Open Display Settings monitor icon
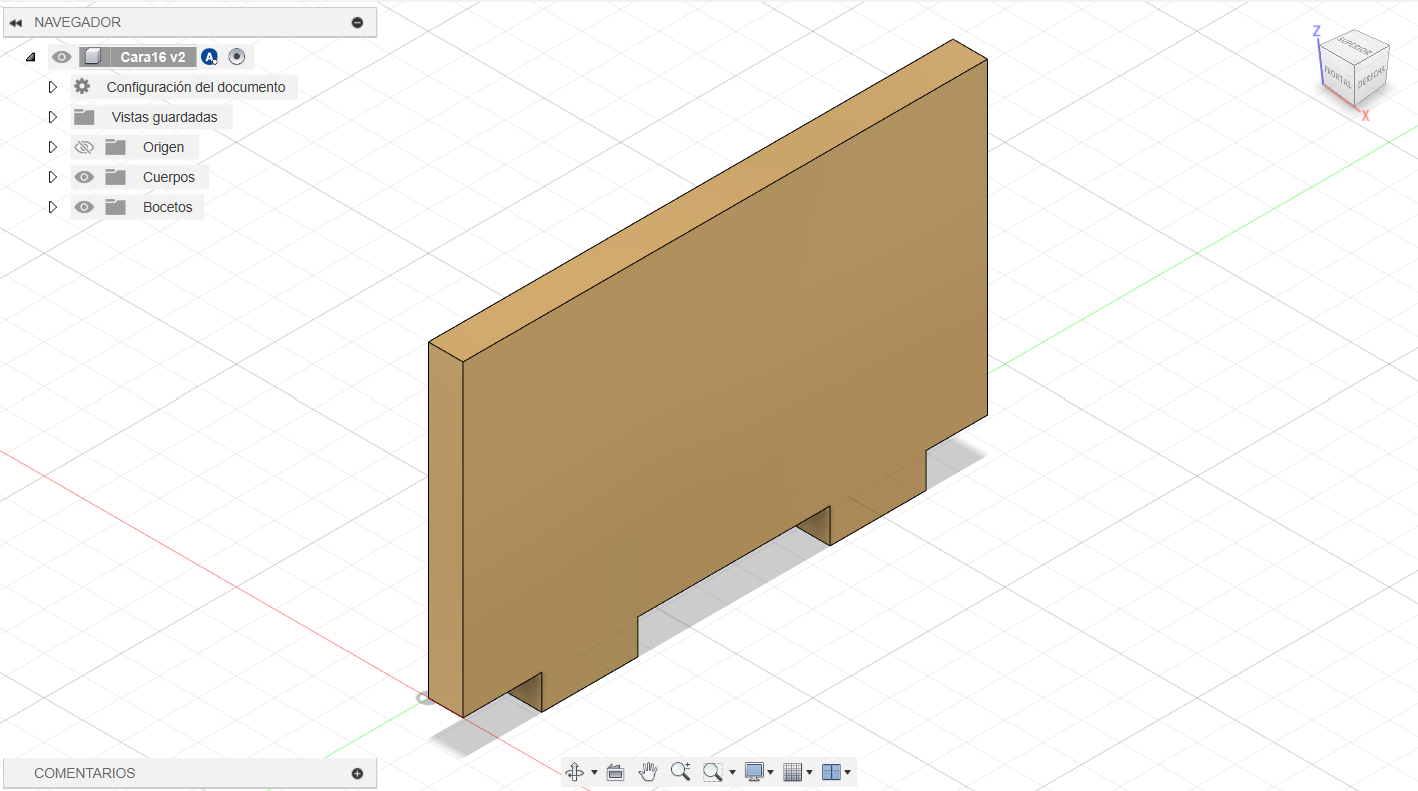The height and width of the screenshot is (791, 1418). [x=755, y=772]
